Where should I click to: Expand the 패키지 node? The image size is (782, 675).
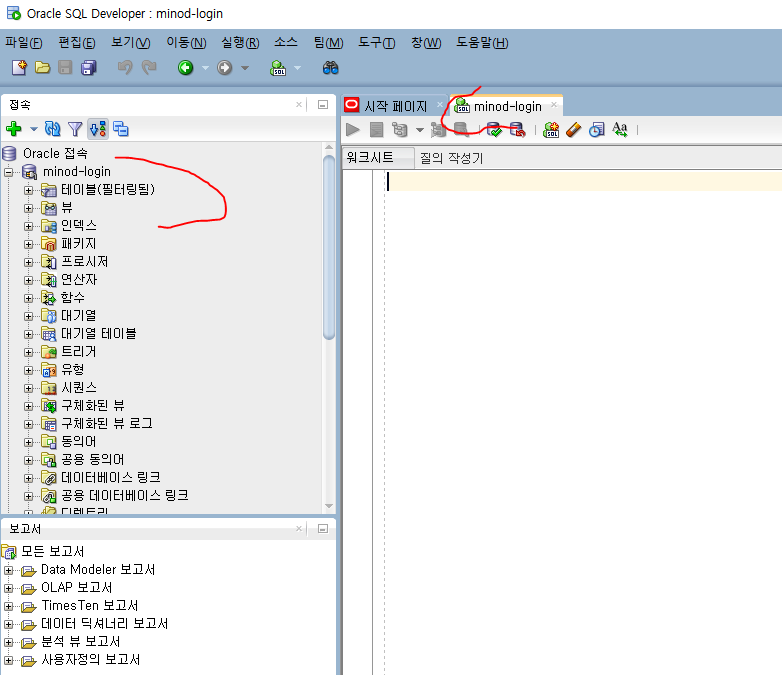point(28,244)
